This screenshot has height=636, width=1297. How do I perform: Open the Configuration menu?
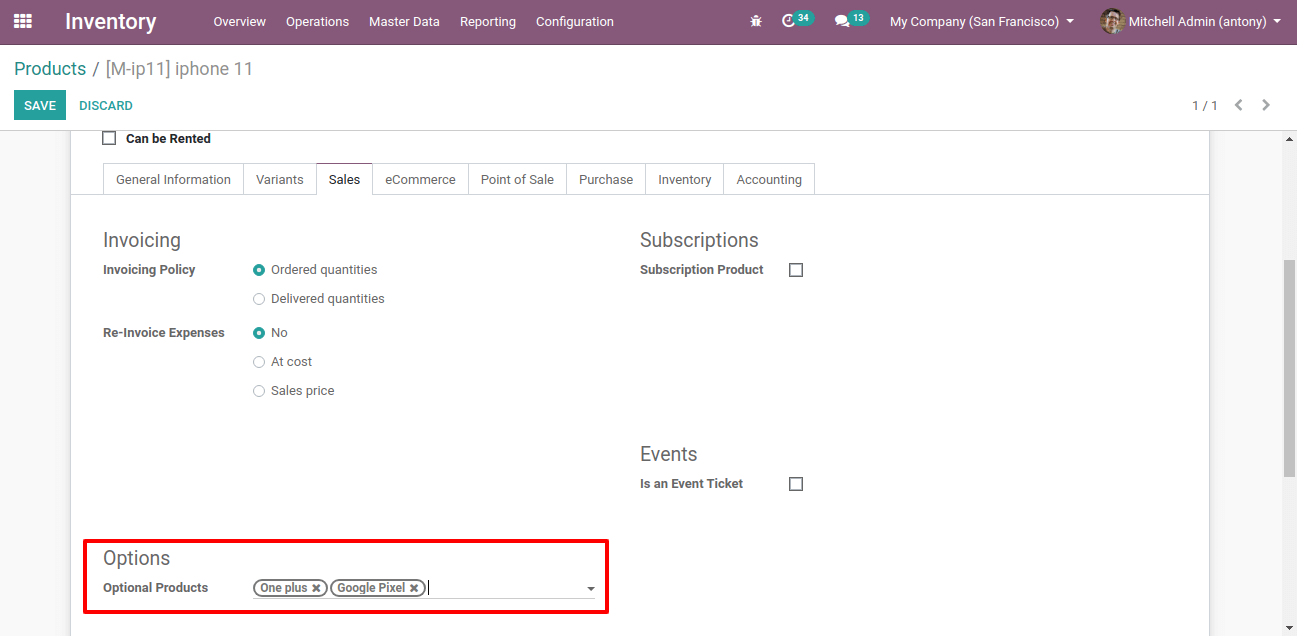(575, 21)
